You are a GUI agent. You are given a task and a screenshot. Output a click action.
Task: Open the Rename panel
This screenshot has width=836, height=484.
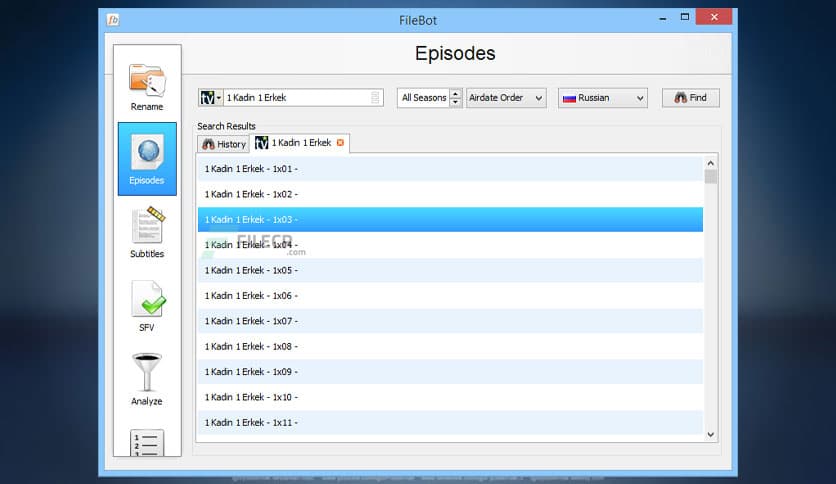pyautogui.click(x=147, y=86)
